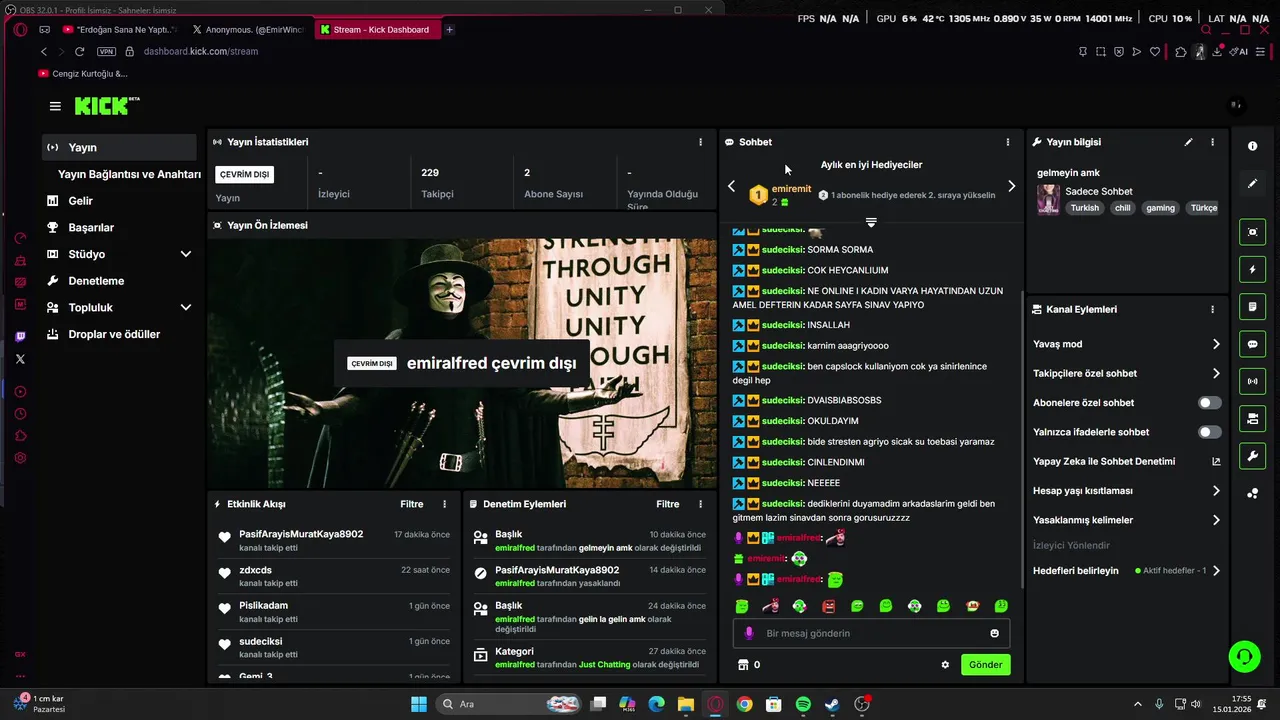Open the emoji picker in message box
1280x720 pixels.
pos(994,633)
